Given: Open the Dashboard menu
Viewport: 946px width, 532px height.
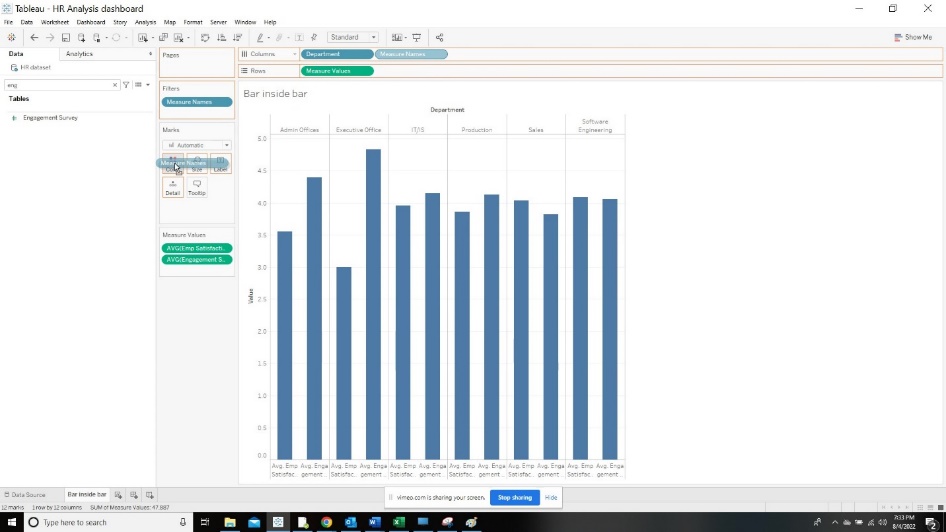Looking at the screenshot, I should click(91, 22).
